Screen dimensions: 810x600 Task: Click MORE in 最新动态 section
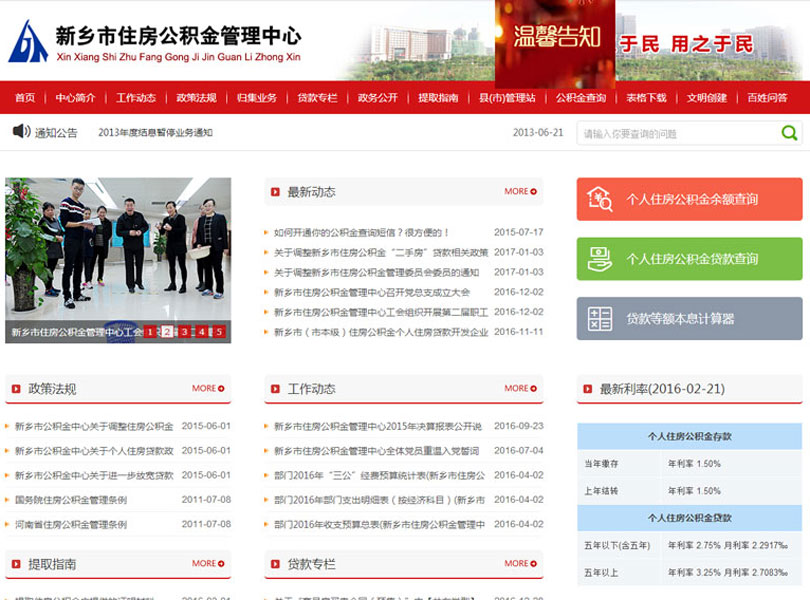(x=520, y=191)
